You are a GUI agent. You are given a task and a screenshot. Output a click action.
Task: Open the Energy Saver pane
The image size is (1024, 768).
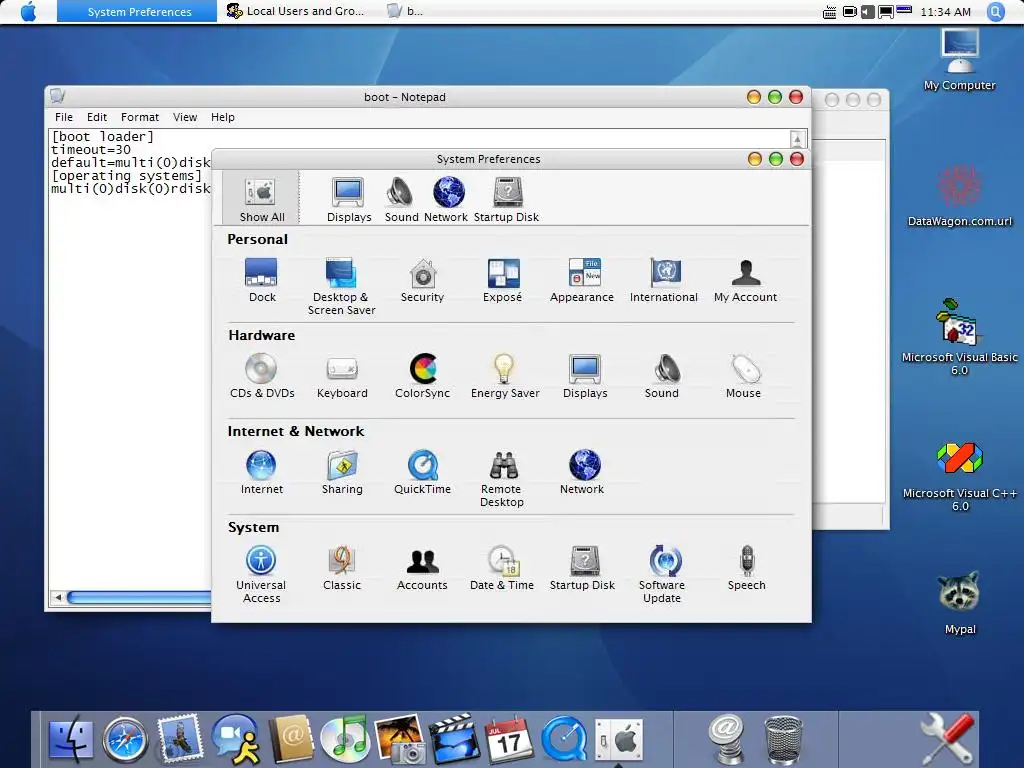(505, 376)
